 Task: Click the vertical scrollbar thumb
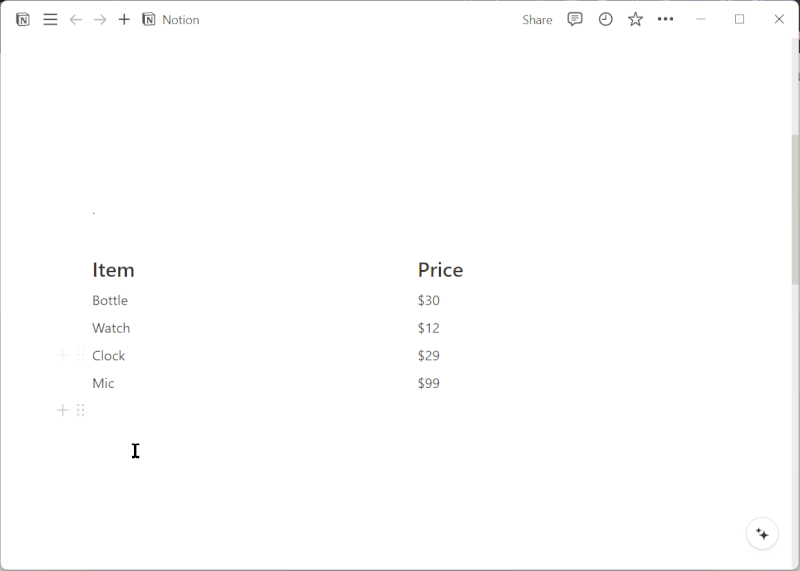795,209
